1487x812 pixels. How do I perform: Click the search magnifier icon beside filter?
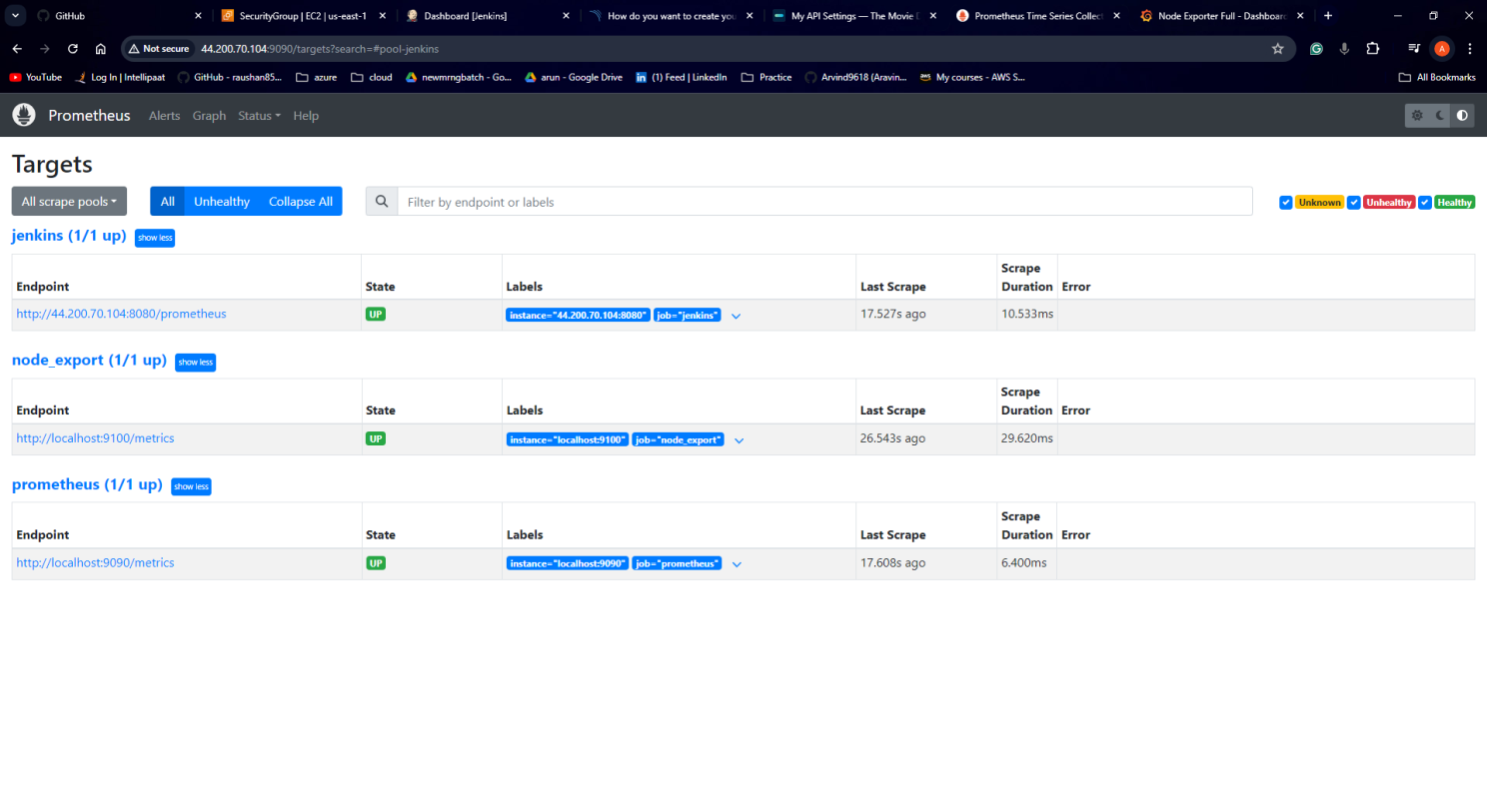(x=382, y=202)
